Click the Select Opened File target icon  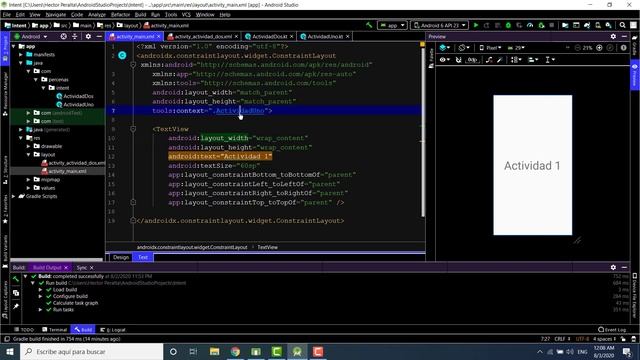tap(64, 36)
